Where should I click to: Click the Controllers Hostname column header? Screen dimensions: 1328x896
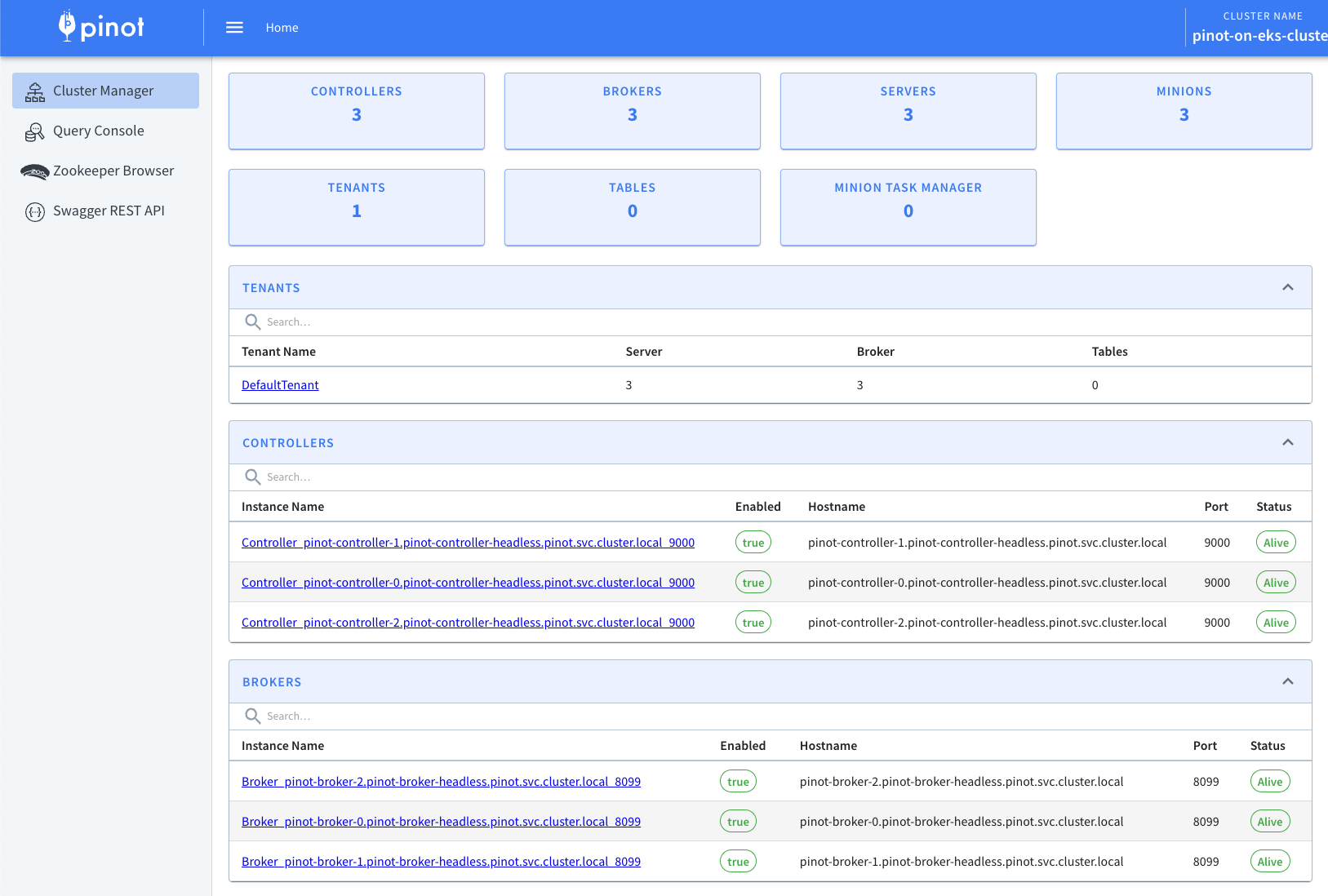click(837, 507)
